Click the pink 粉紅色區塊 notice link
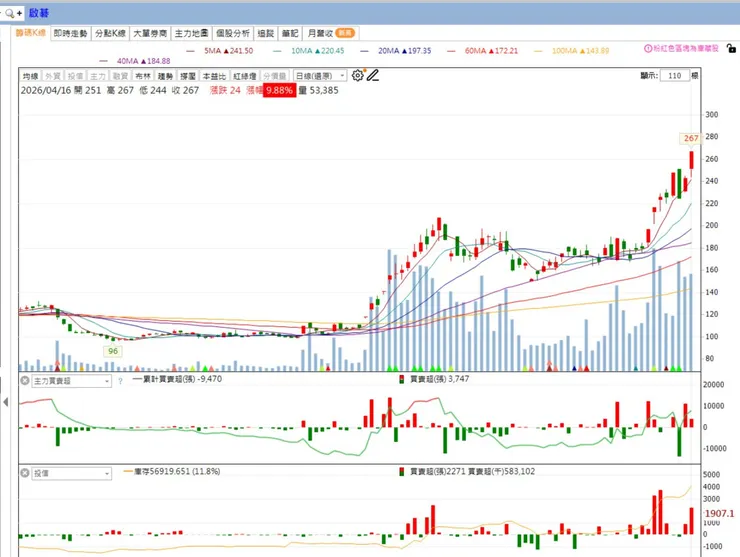 (686, 48)
